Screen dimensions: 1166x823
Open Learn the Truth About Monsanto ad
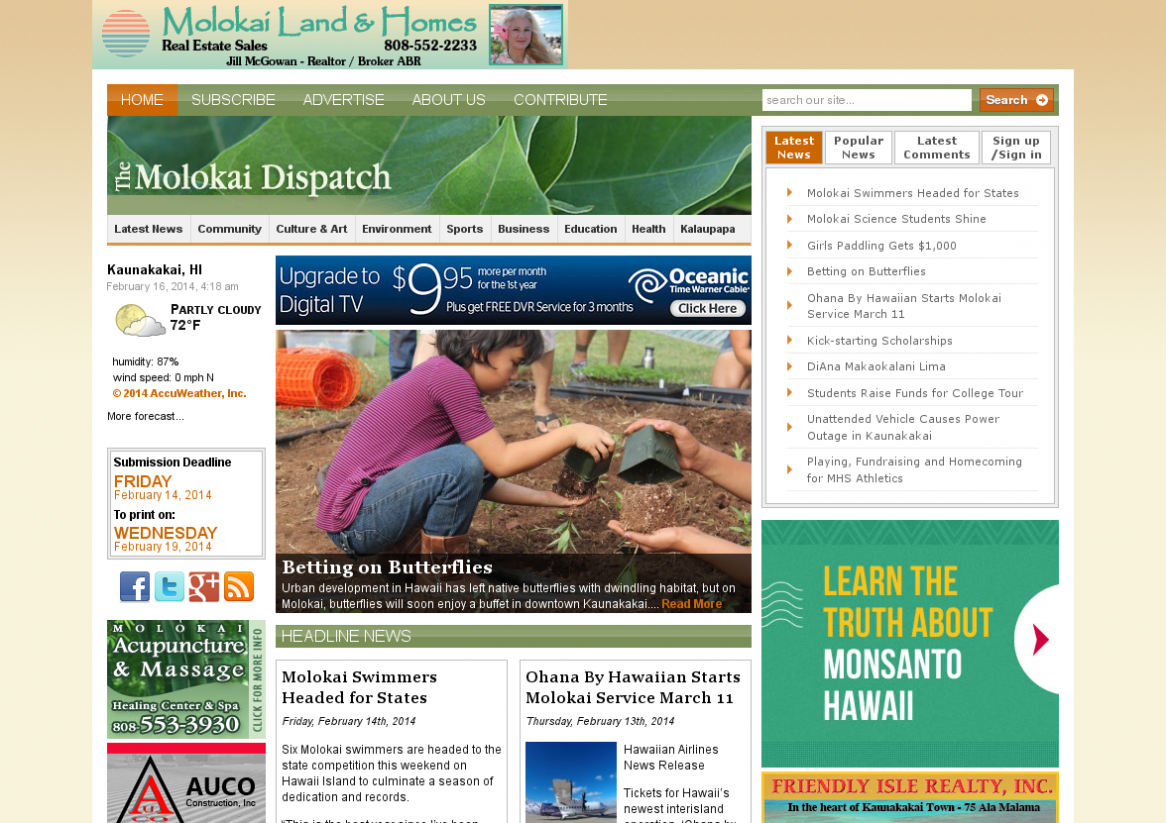pos(909,643)
